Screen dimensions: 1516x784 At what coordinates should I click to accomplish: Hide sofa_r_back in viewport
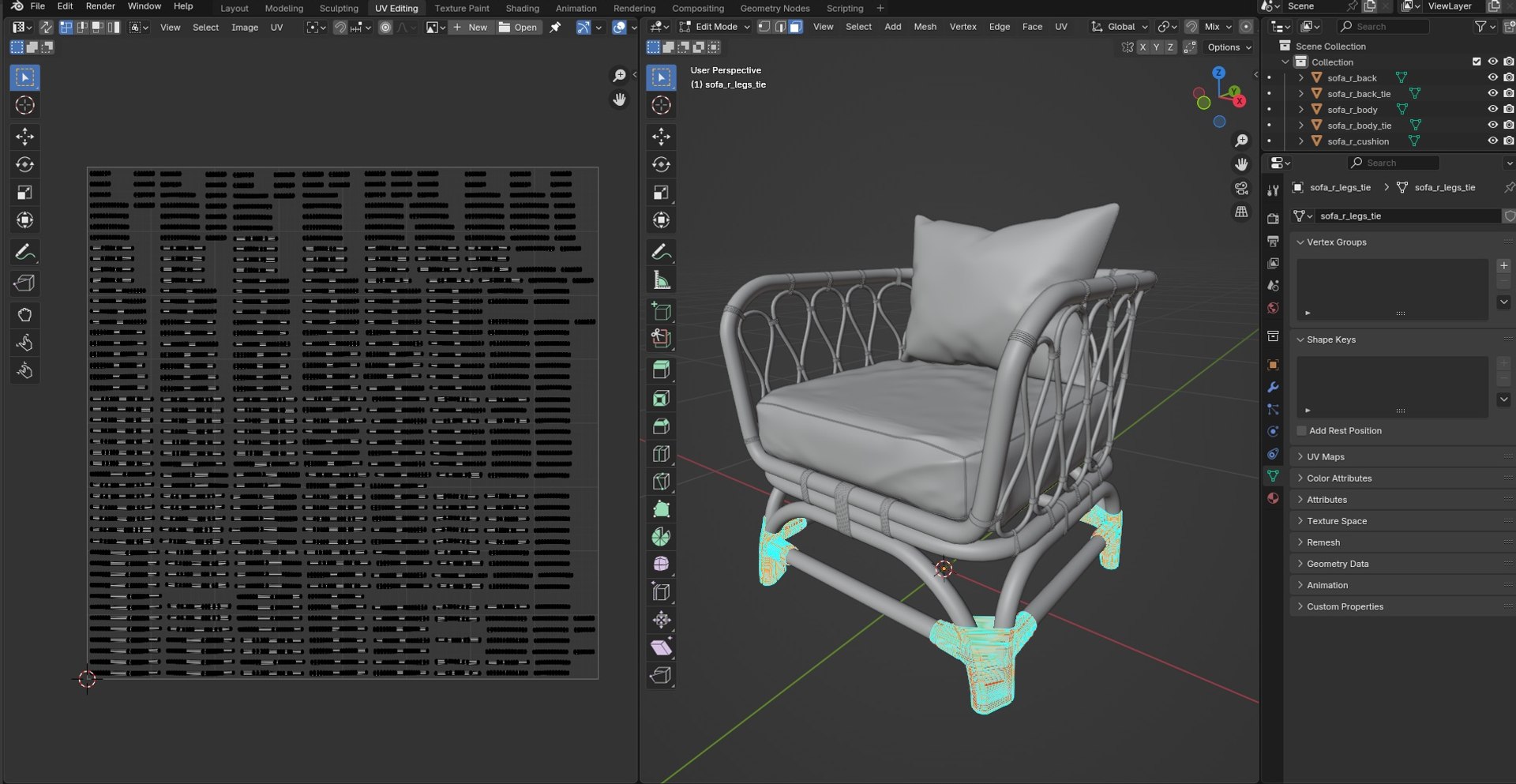point(1492,77)
